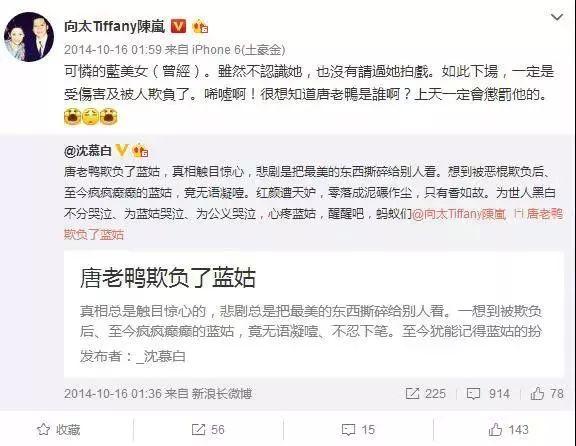The image size is (576, 446).
Task: Repost this weibo with 56 shares
Action: click(208, 429)
